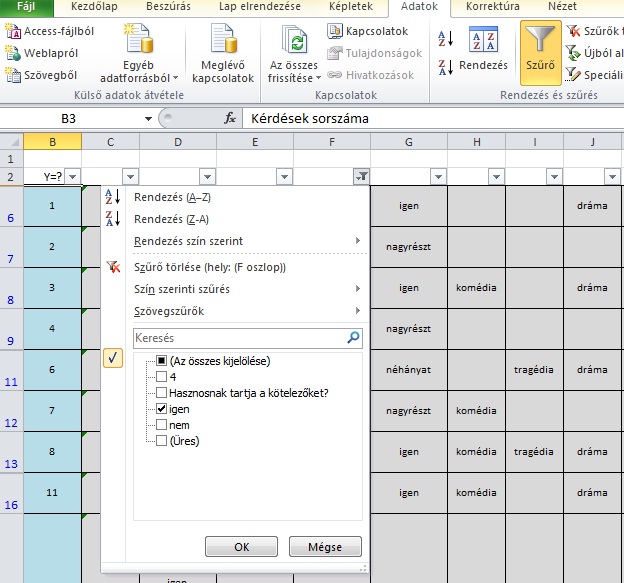Switch to Lap elrendezése ribbon tab
Screen dimensions: 624x583
coord(259,7)
